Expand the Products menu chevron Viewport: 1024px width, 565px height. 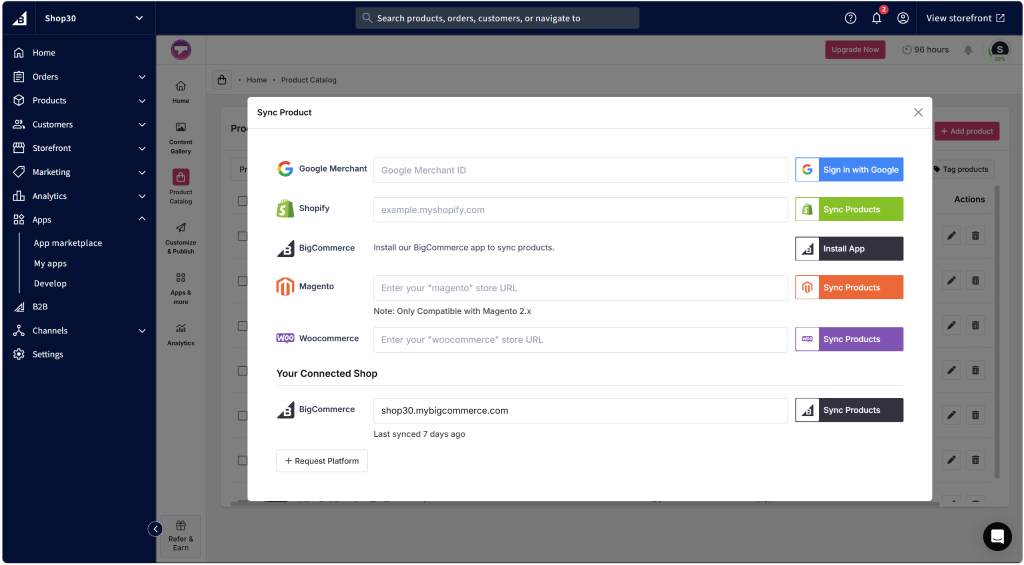pyautogui.click(x=142, y=101)
